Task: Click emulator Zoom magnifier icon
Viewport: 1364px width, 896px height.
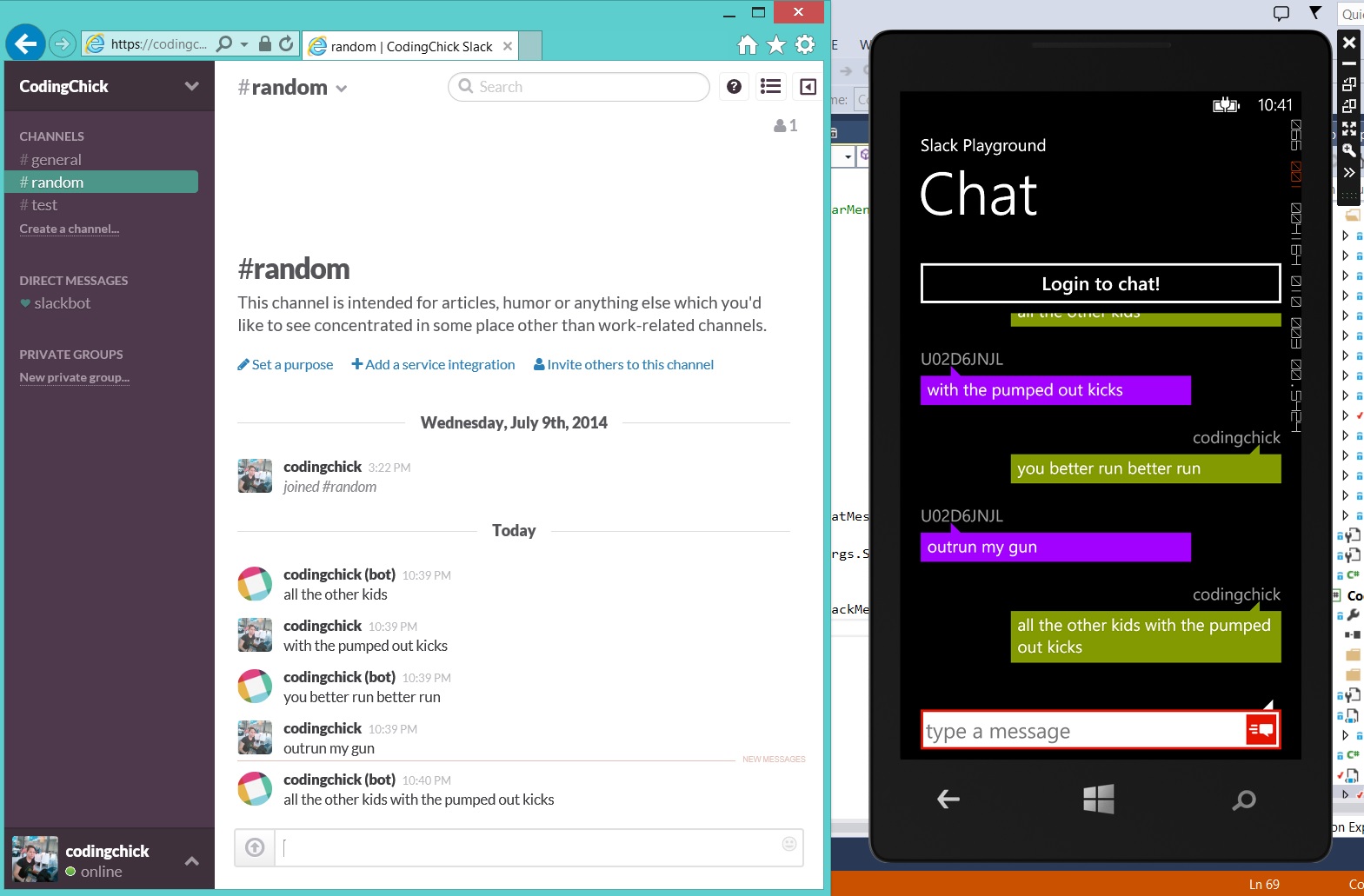Action: (x=1348, y=150)
